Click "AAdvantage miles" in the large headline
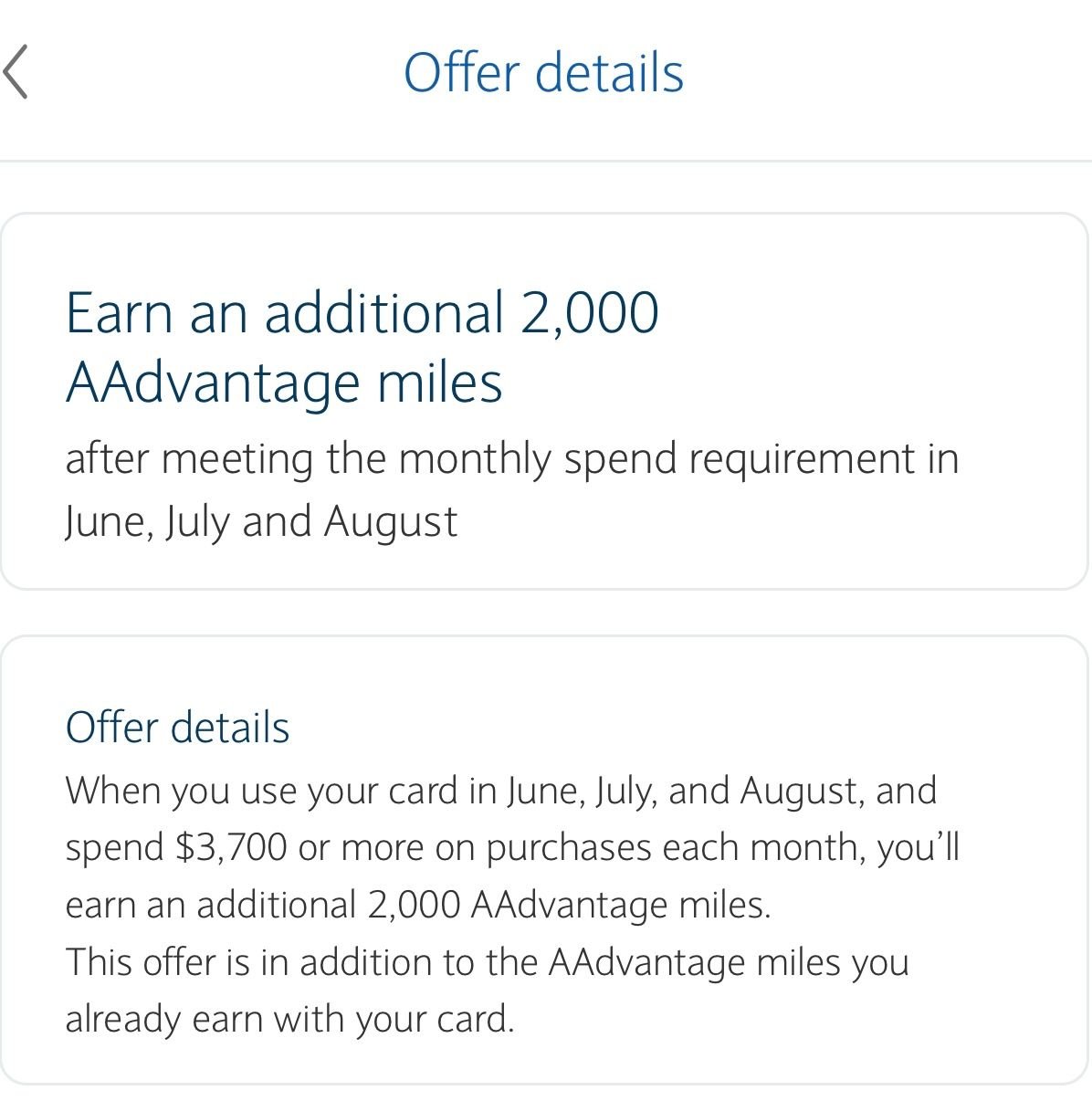Screen dimensions: 1092x1101 coord(284,383)
